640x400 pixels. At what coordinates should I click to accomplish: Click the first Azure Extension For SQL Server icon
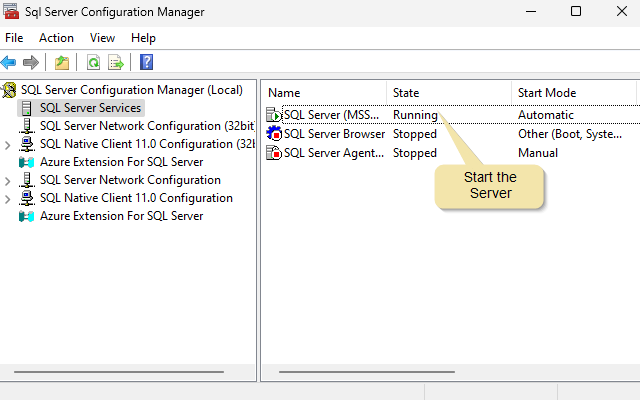point(27,162)
